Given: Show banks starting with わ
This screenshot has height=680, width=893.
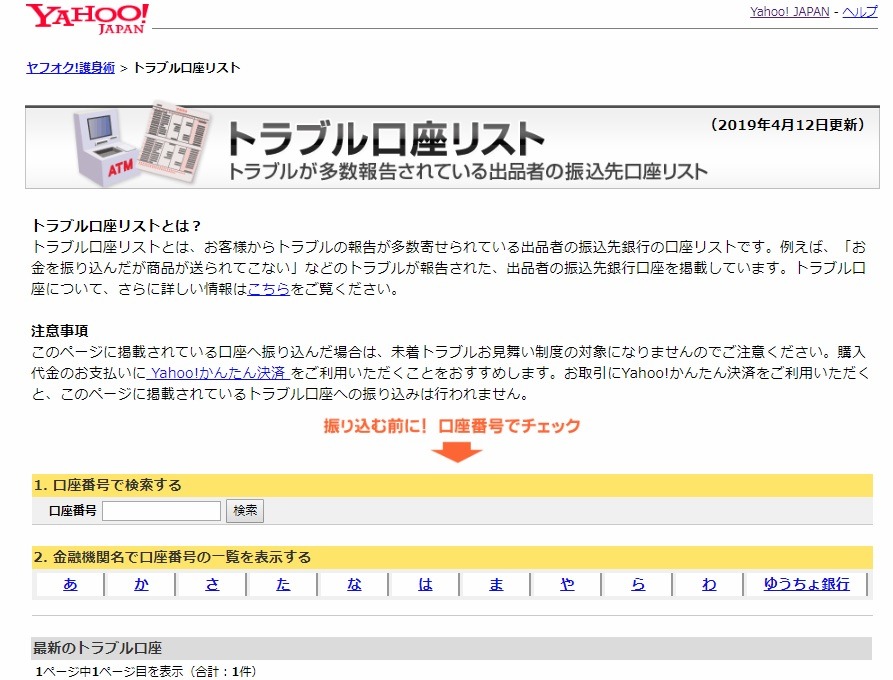Looking at the screenshot, I should [709, 584].
